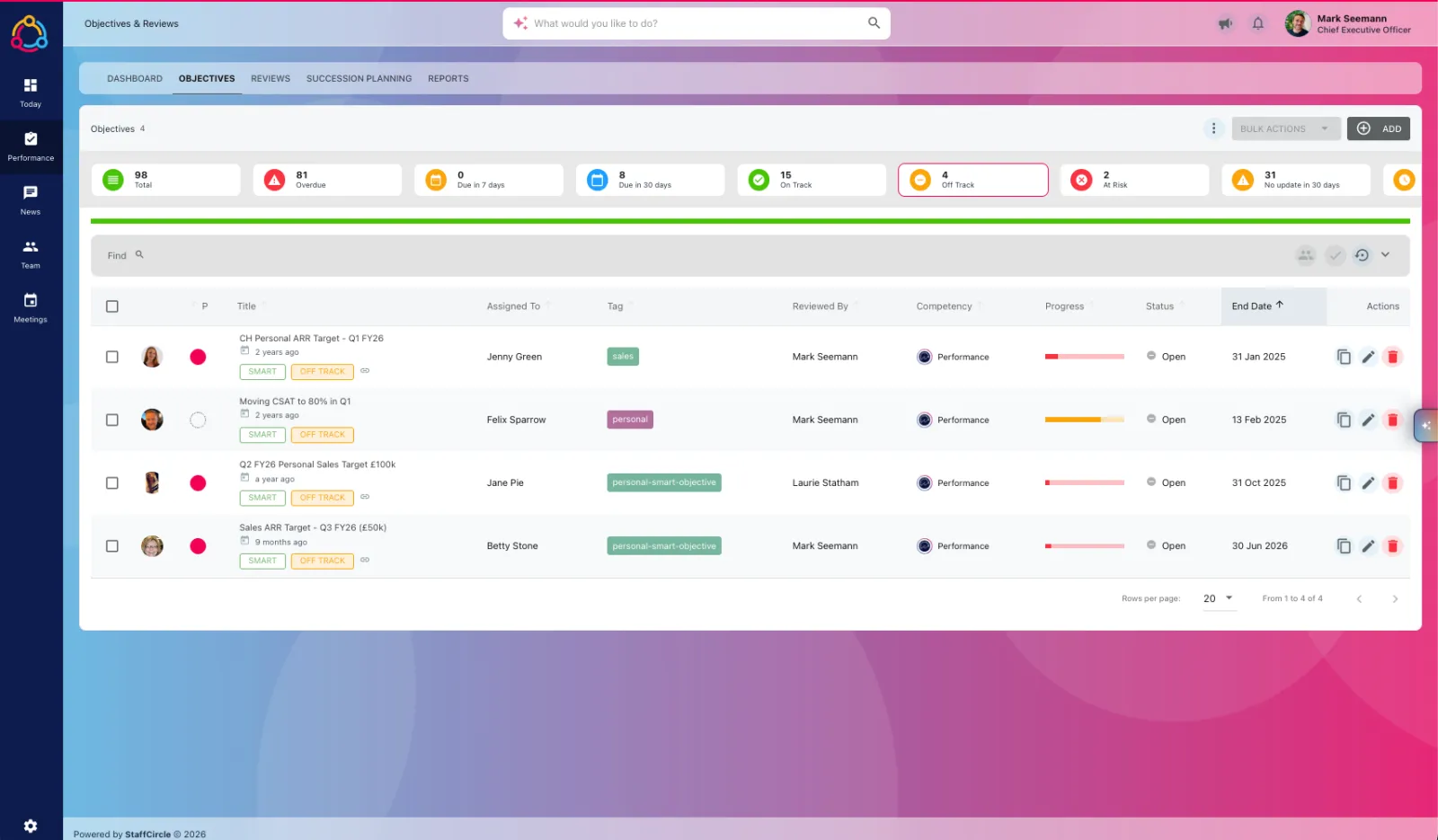Sort by the Status column header
Screen dimensions: 1438x840
pos(1159,306)
